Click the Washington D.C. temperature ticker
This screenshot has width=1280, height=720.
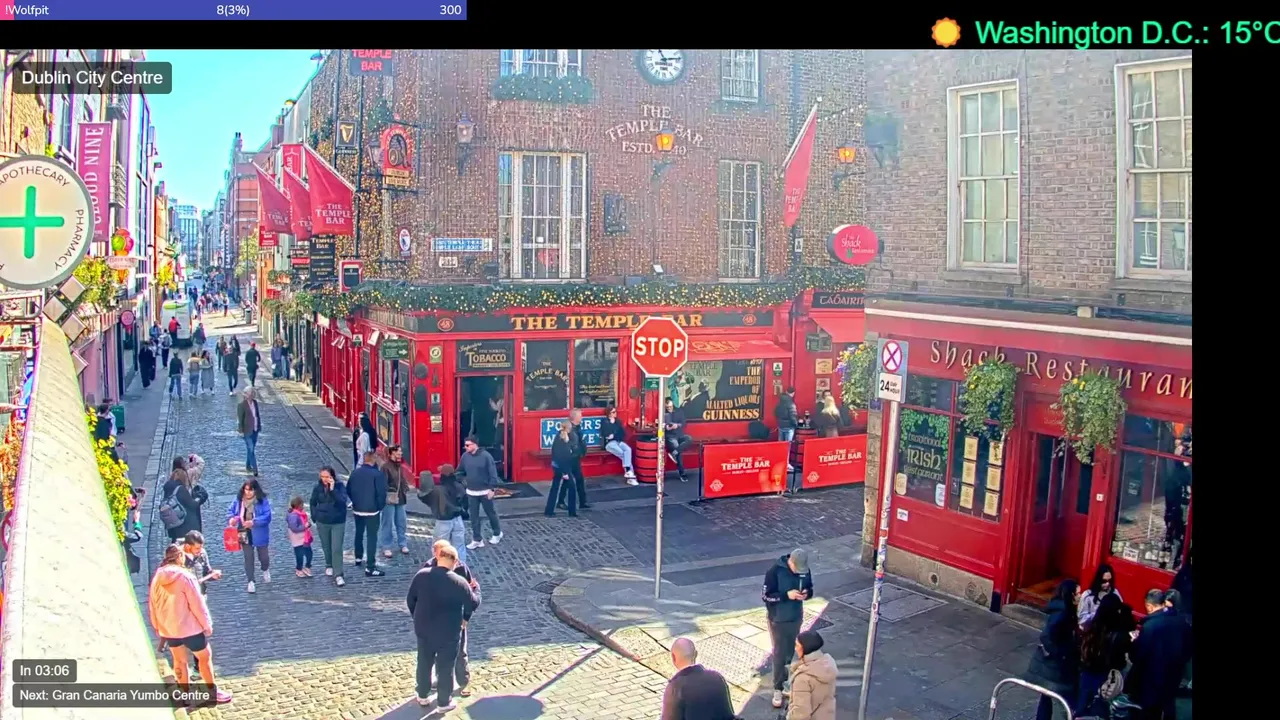tap(1127, 32)
